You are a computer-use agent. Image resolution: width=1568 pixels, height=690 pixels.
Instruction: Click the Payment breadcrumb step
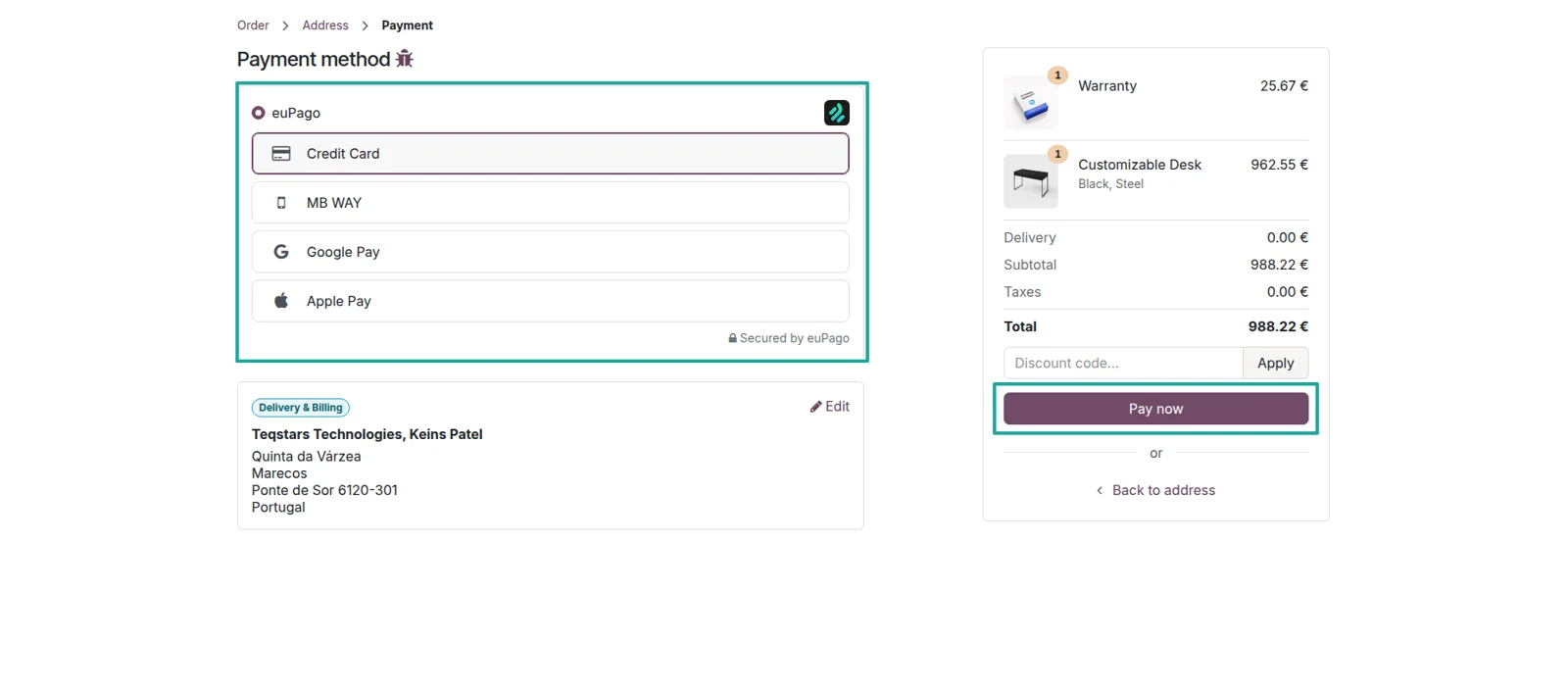point(407,25)
